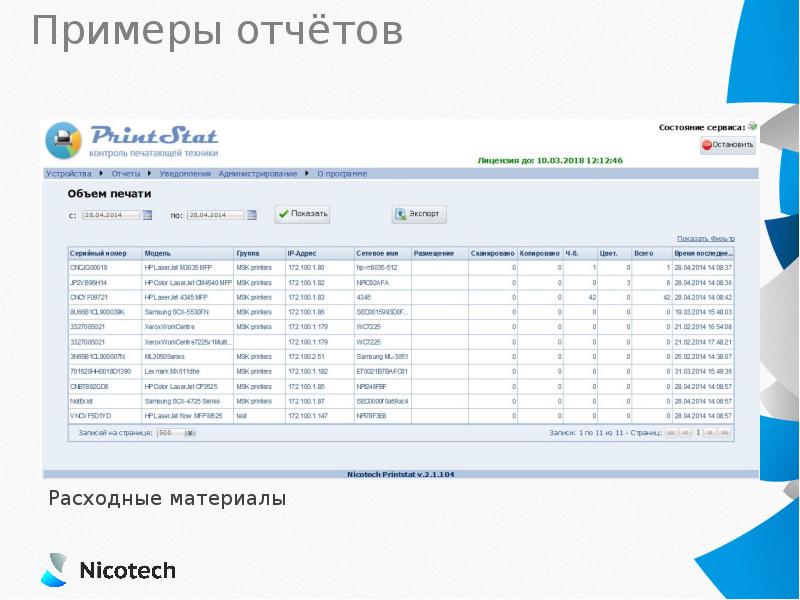
Task: Click the service status indicator icon
Action: pyautogui.click(x=752, y=127)
